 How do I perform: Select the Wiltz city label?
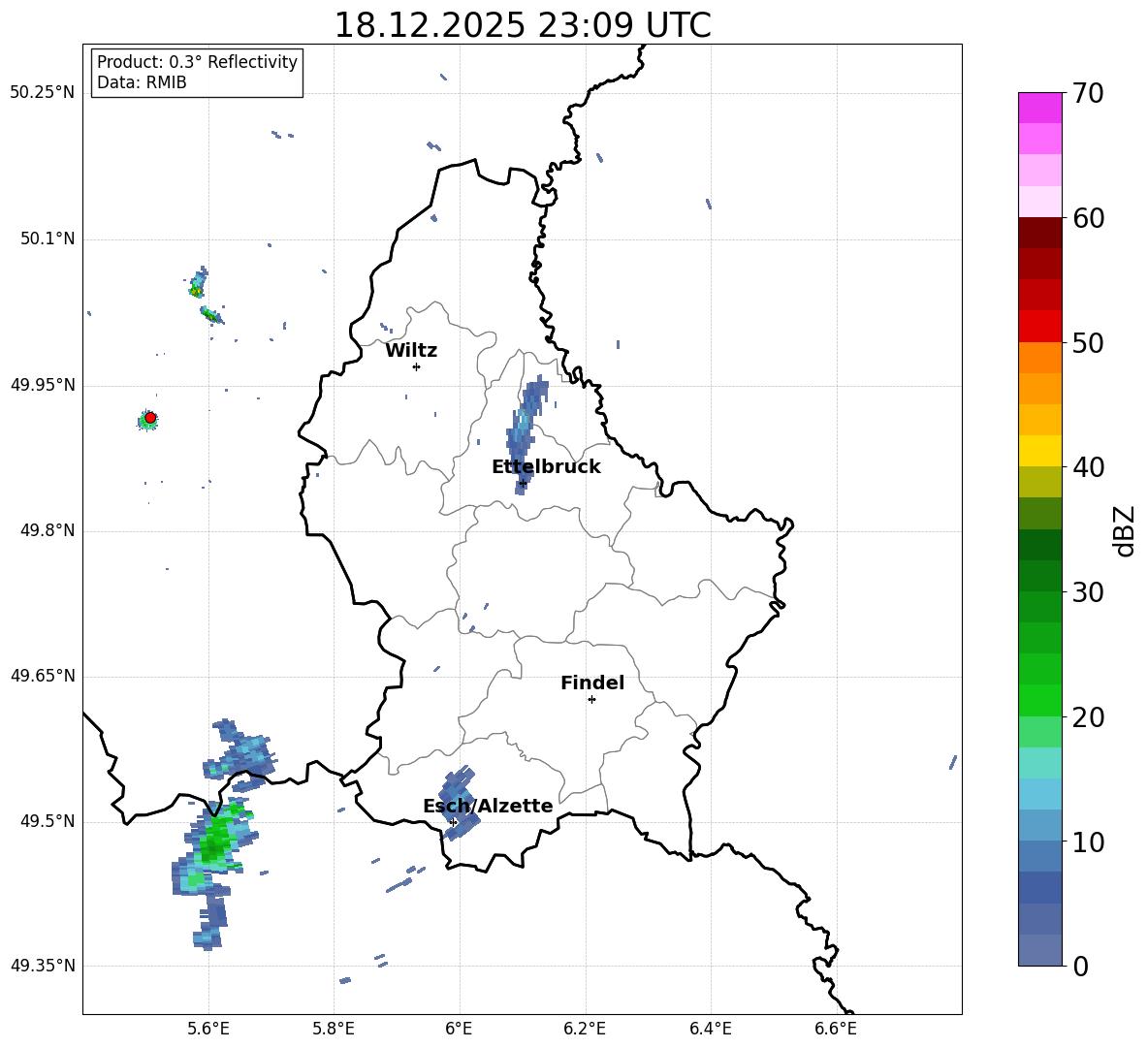tap(411, 351)
